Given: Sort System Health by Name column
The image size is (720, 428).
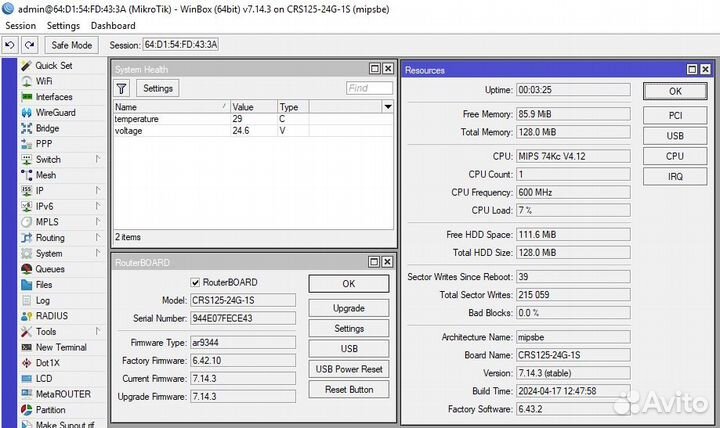Looking at the screenshot, I should 171,107.
